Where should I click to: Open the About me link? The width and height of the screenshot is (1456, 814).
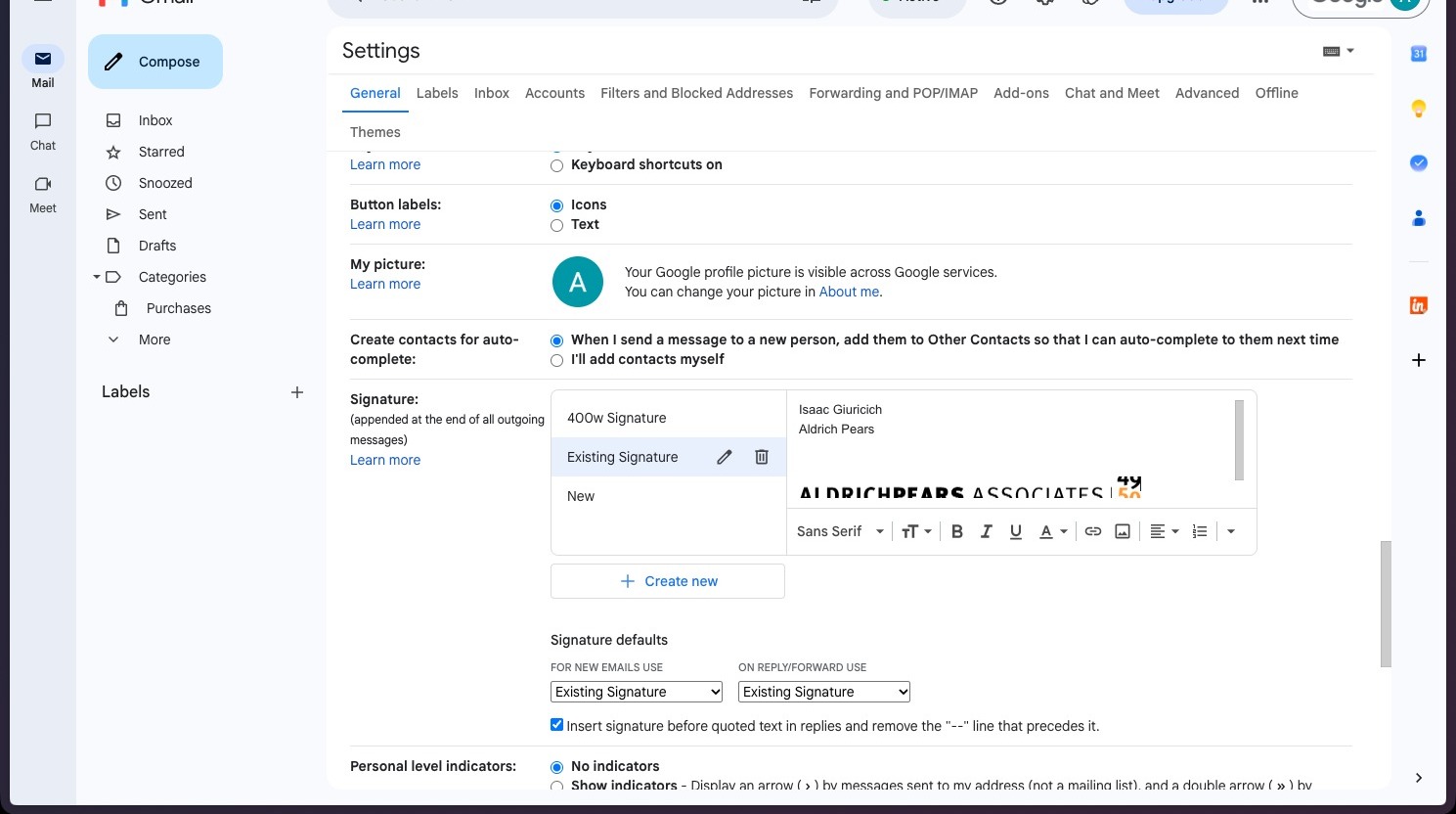tap(849, 292)
